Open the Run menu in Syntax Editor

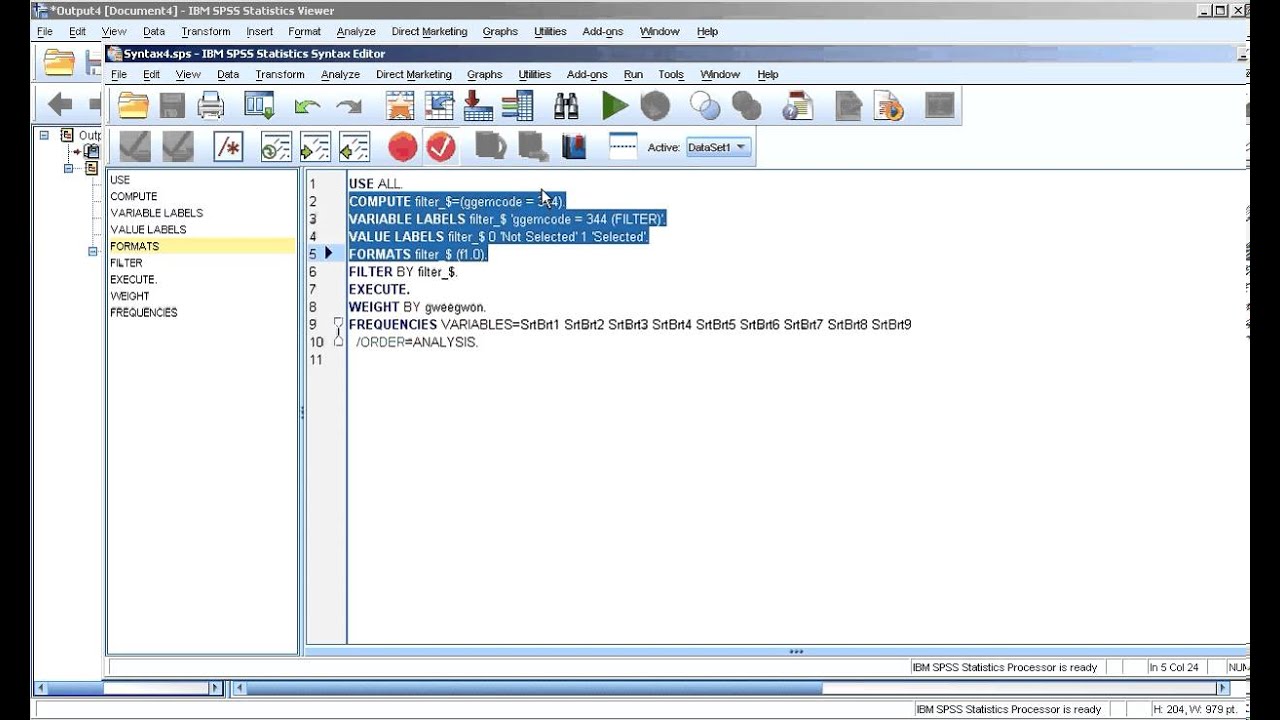pos(633,75)
